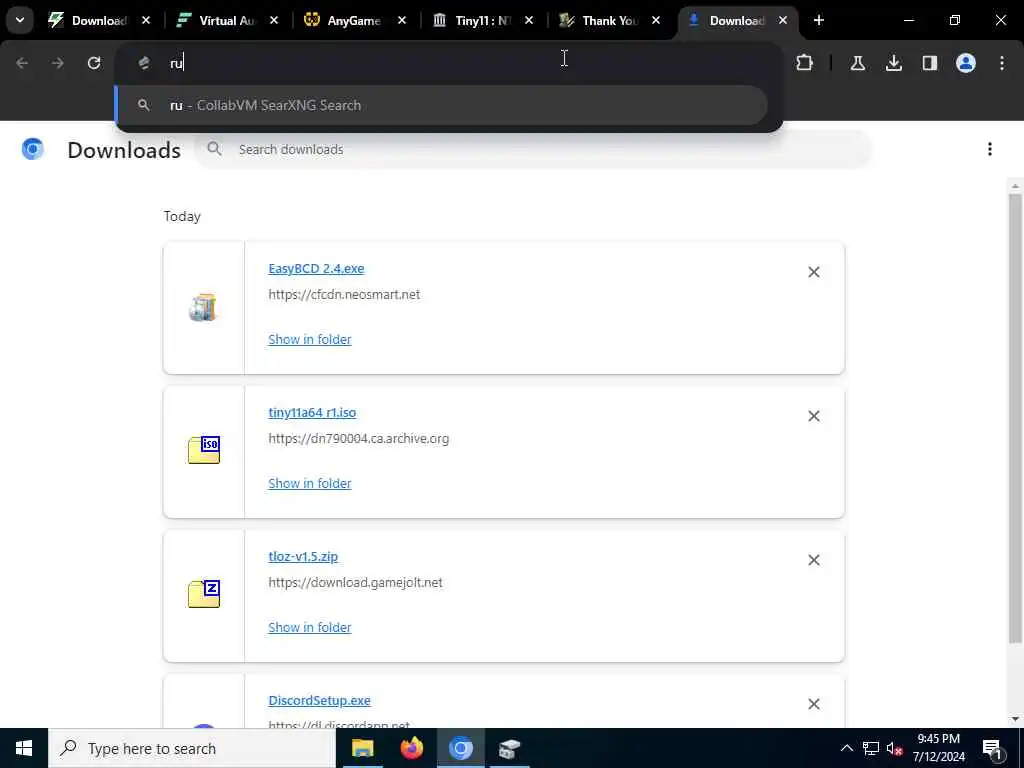Viewport: 1024px width, 768px height.
Task: Remove tloz-v1.5.zip from the list
Action: [x=814, y=560]
